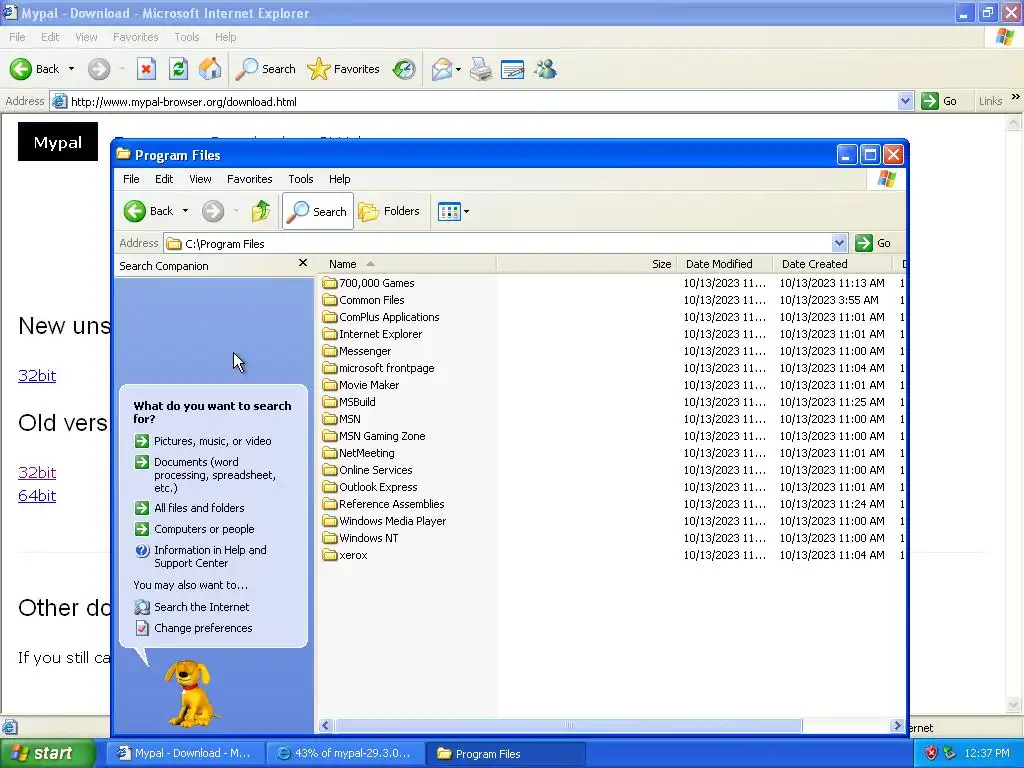Click Refresh in Internet Explorer toolbar

coord(178,69)
